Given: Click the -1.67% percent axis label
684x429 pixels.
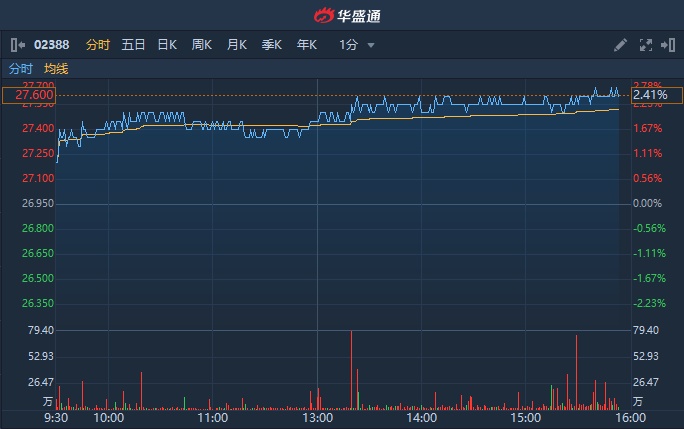Looking at the screenshot, I should 650,278.
